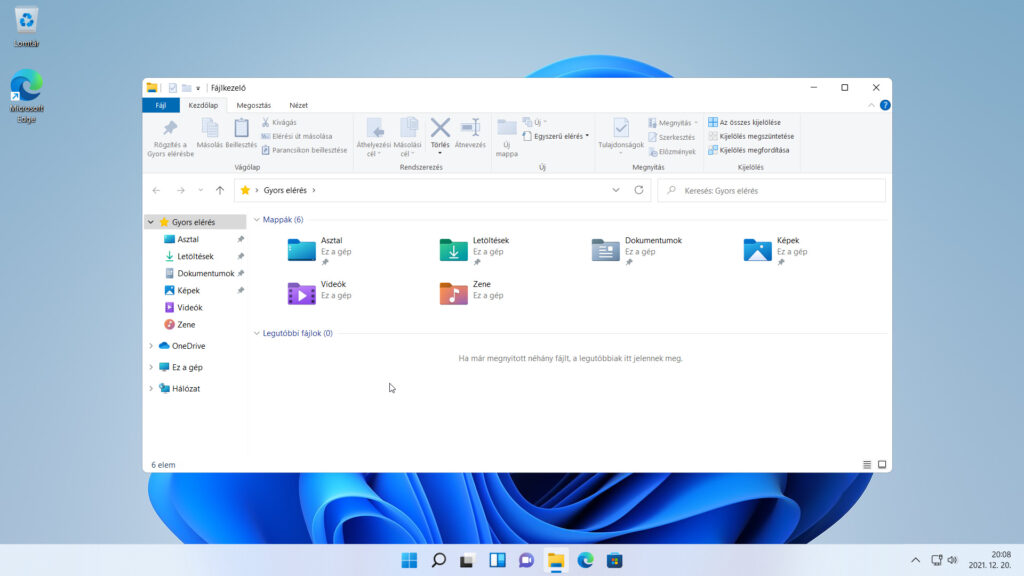Open the Áthelyezési cél move-to button
1024x576 pixels.
[x=374, y=137]
